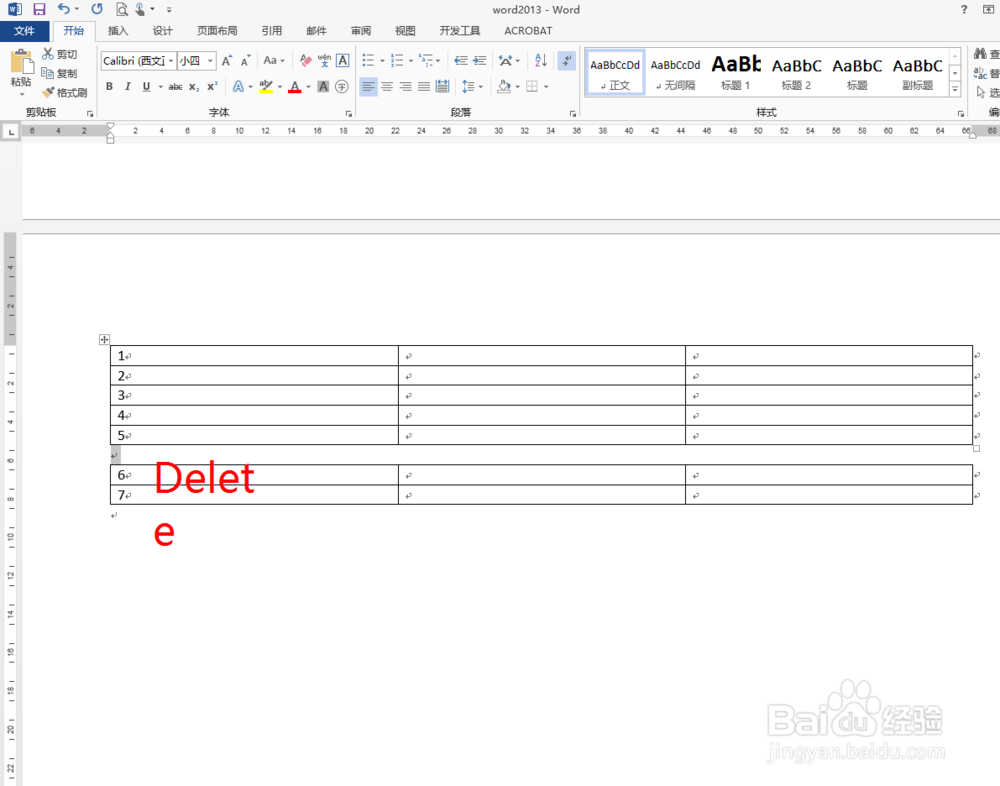Click the Align Left icon

pyautogui.click(x=368, y=86)
